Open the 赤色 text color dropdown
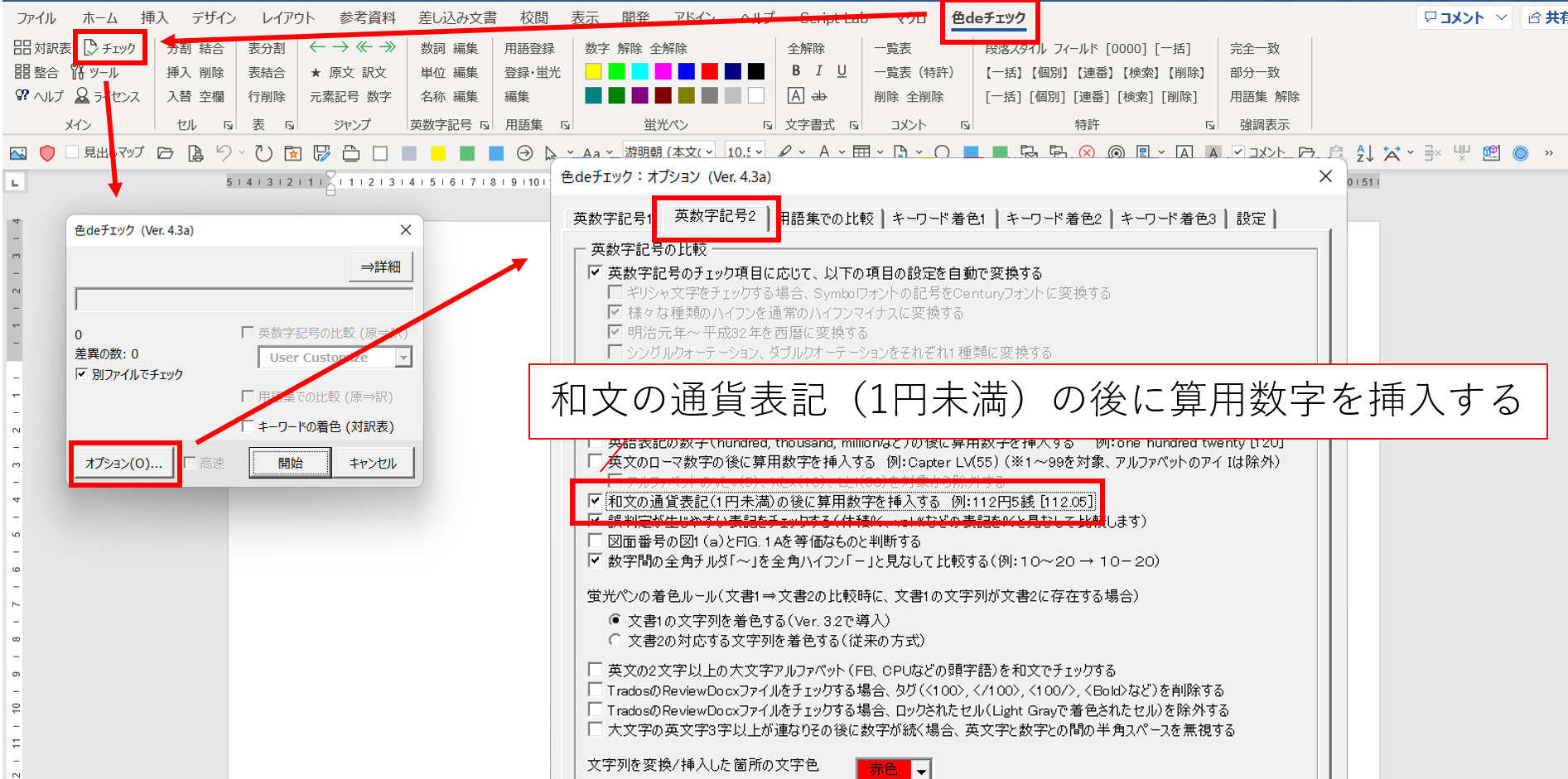The width and height of the screenshot is (1568, 779). (921, 770)
